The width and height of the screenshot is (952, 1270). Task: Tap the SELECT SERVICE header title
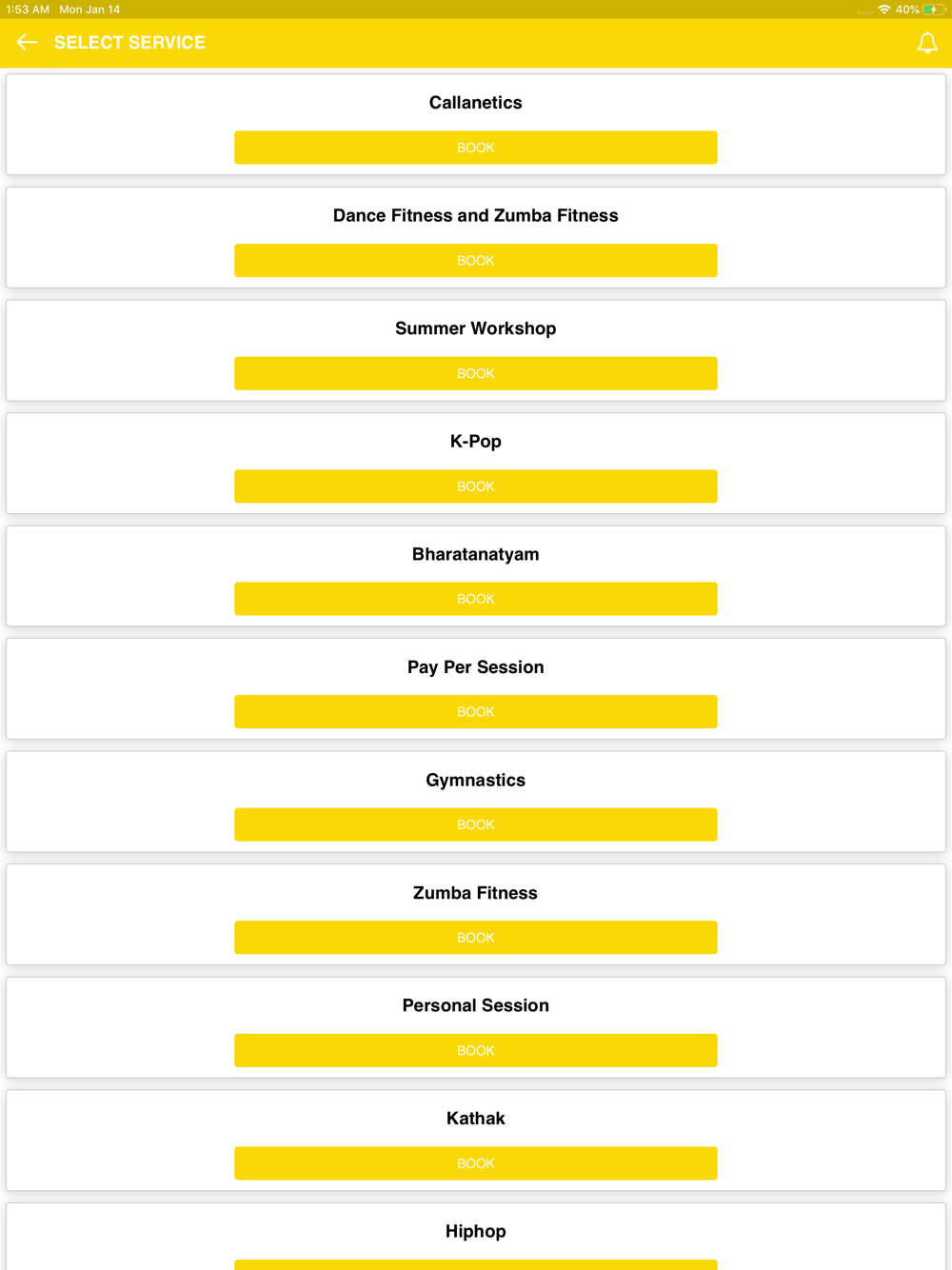[x=129, y=43]
